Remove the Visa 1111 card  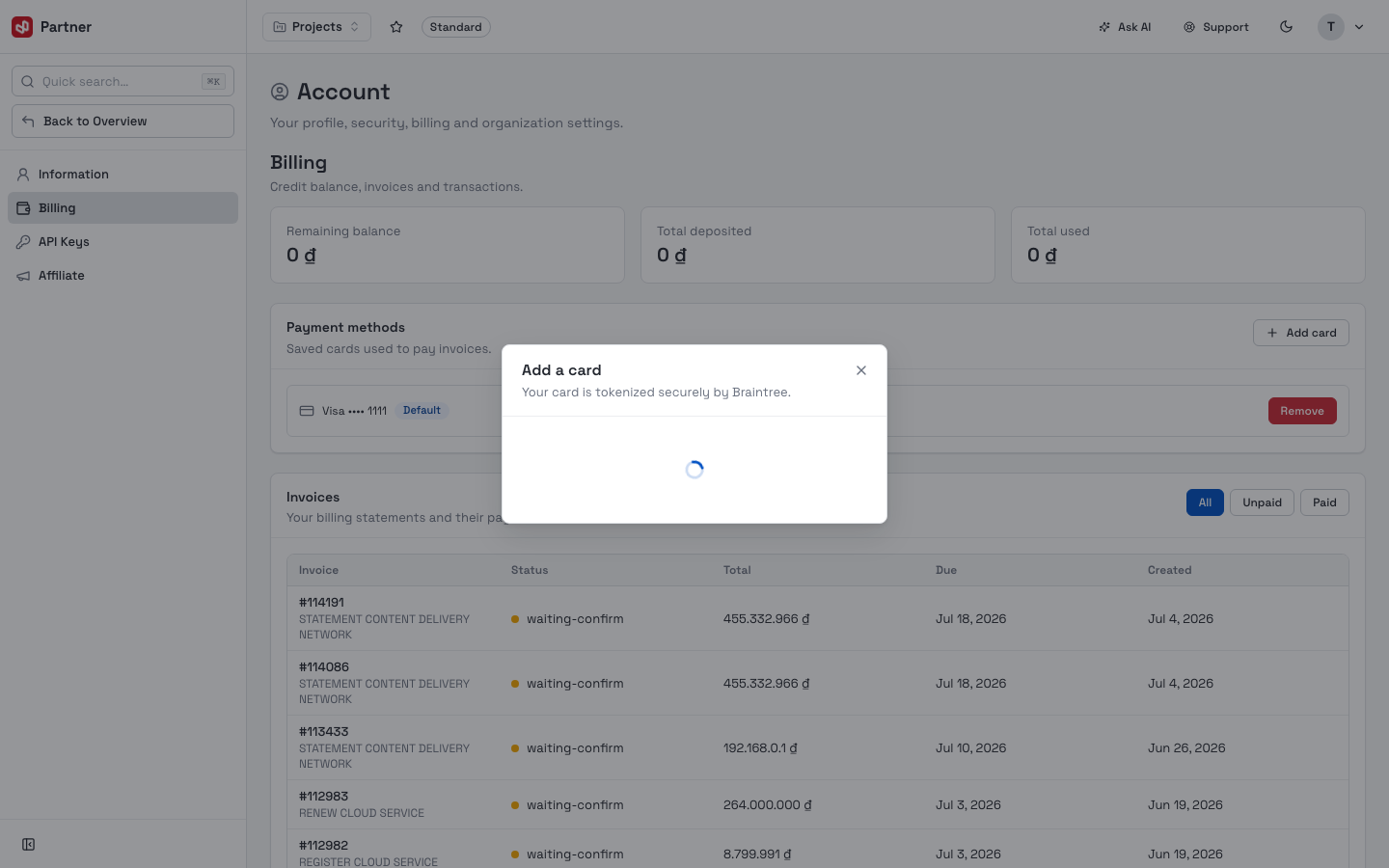point(1302,411)
